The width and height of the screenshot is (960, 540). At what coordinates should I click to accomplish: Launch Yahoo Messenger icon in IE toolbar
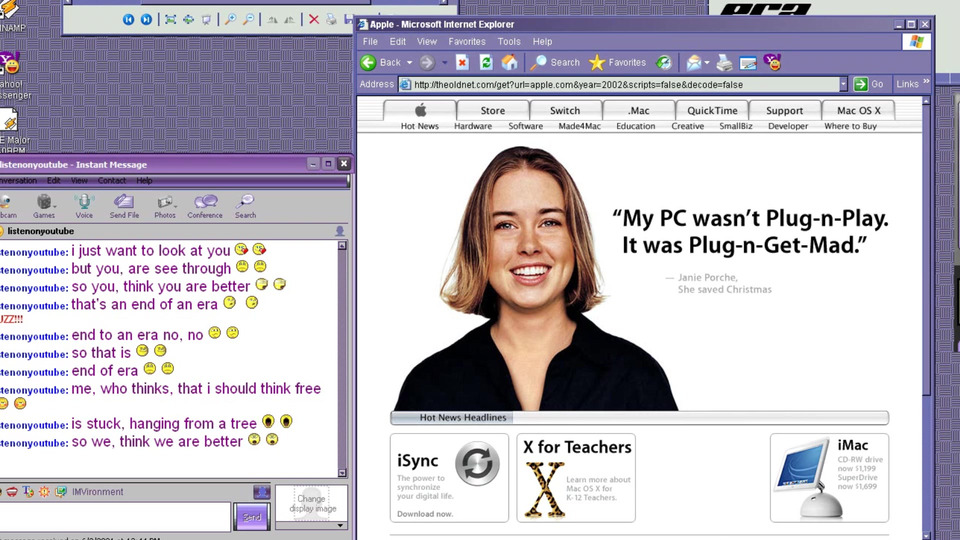tap(773, 62)
